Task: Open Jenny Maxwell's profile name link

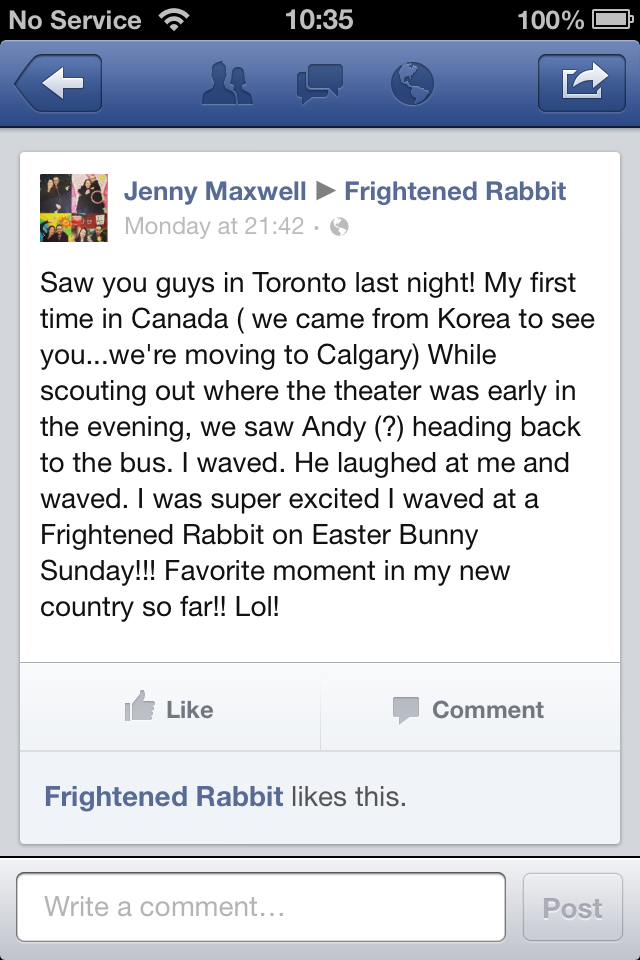Action: click(214, 192)
